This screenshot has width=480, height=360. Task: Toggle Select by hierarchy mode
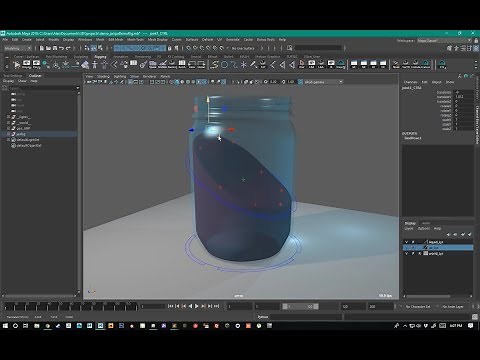coord(87,48)
